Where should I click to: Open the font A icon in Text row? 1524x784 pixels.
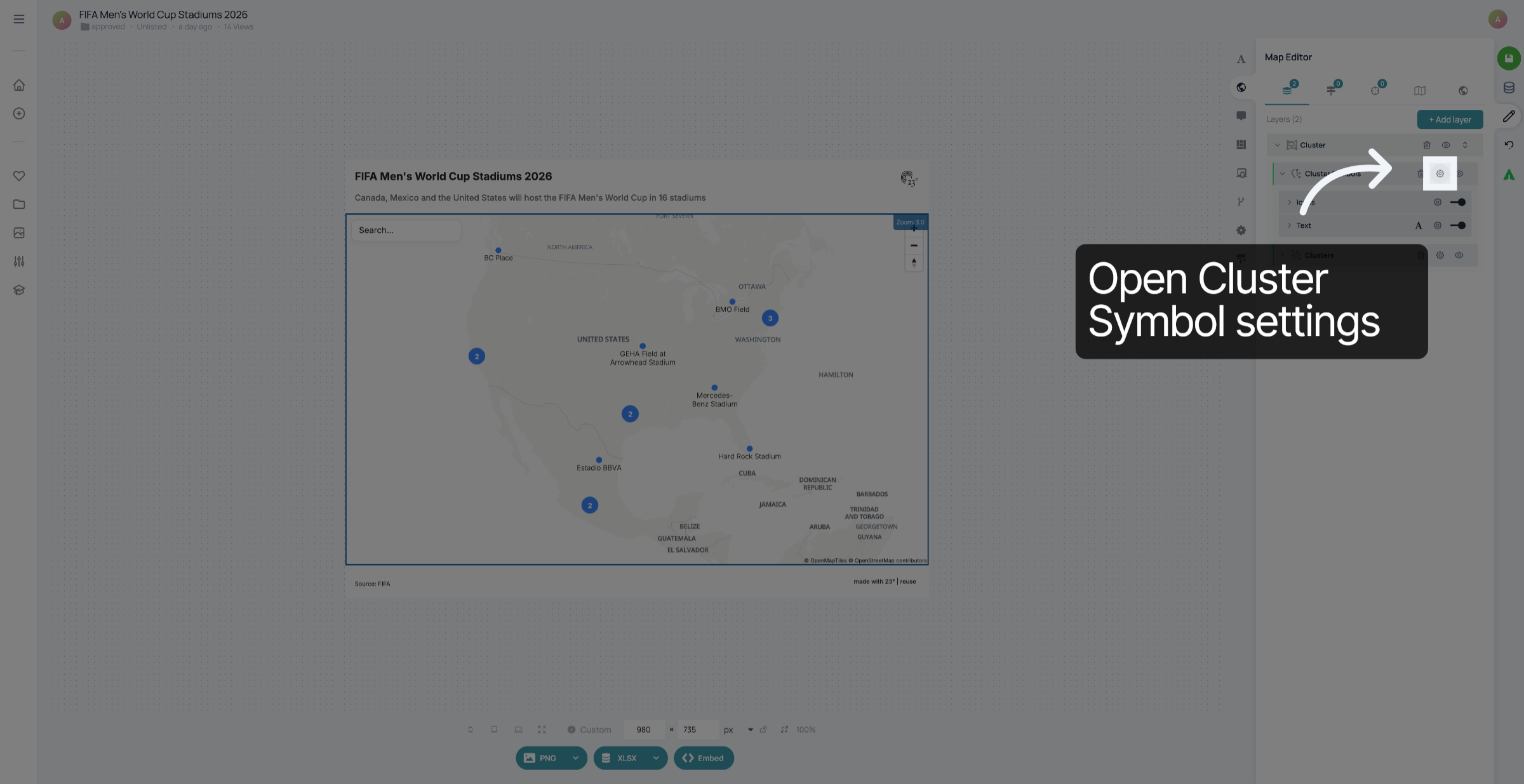point(1419,225)
